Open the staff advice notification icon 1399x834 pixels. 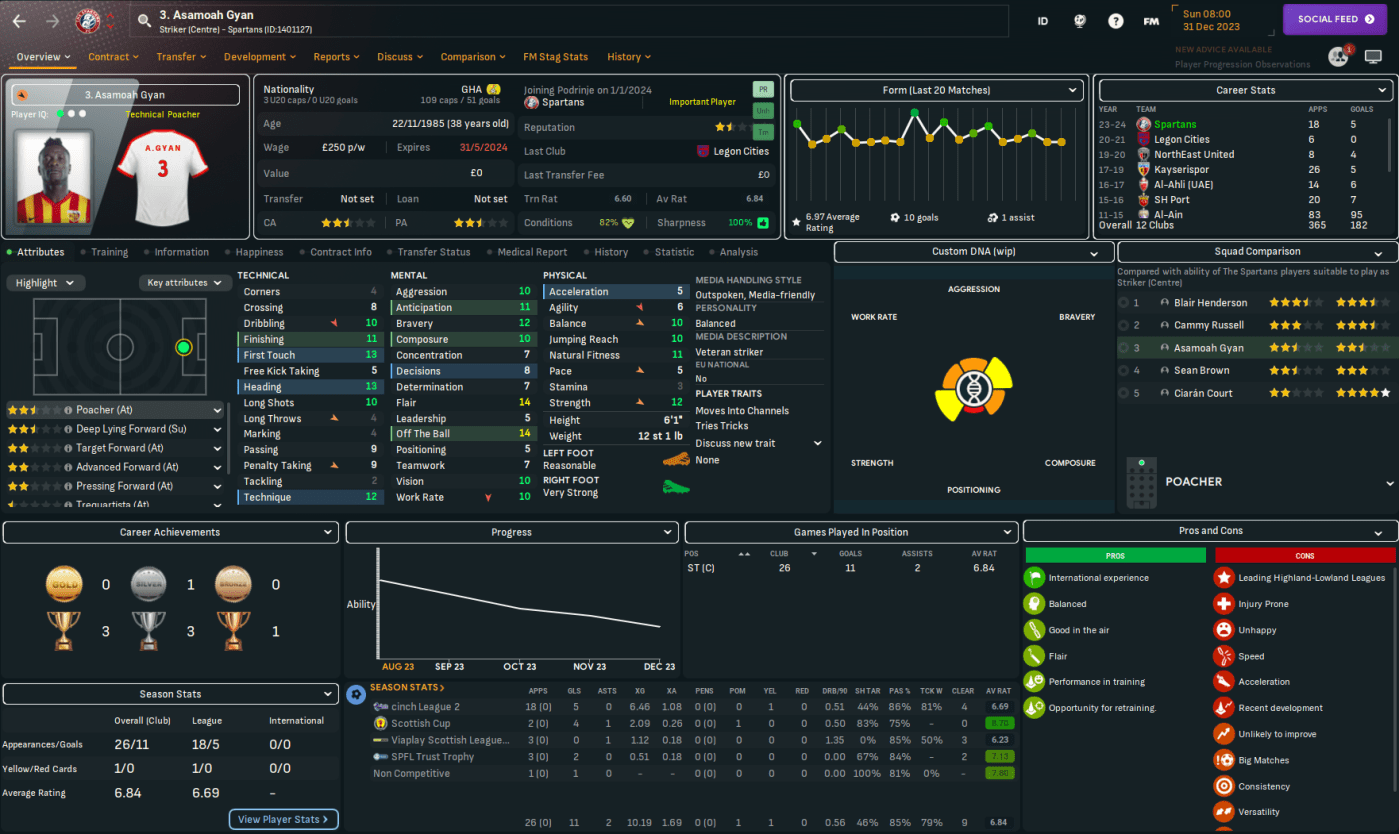click(1338, 57)
